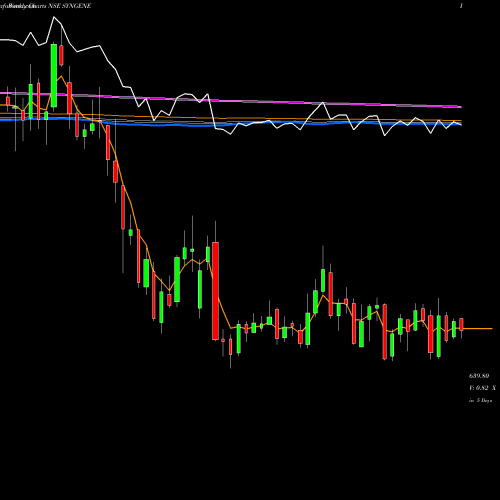Click the volume label 'V: 0.82'
Screen dimensions: 500x500
[x=479, y=388]
